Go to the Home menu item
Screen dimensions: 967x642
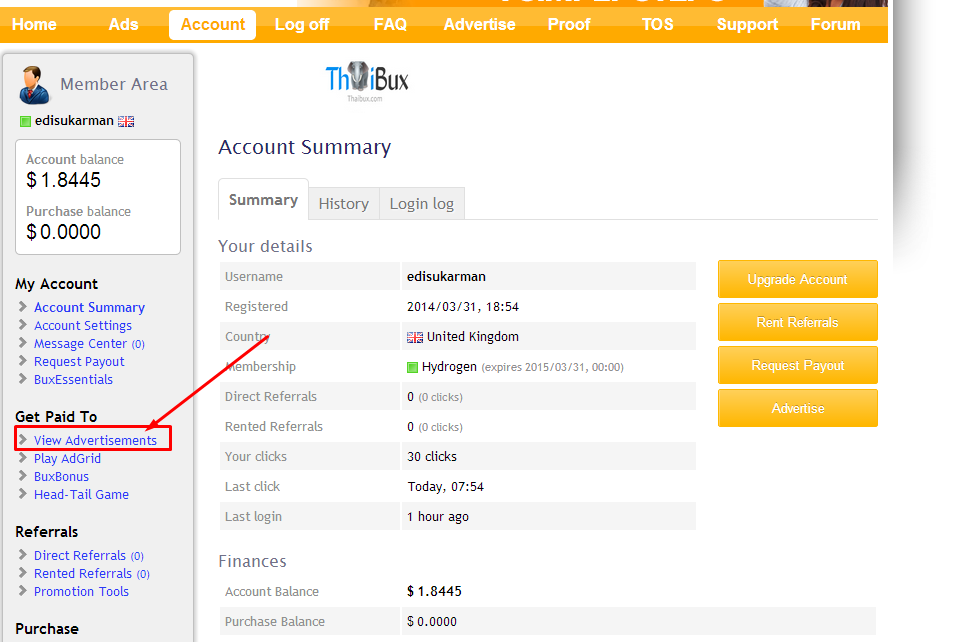click(35, 25)
